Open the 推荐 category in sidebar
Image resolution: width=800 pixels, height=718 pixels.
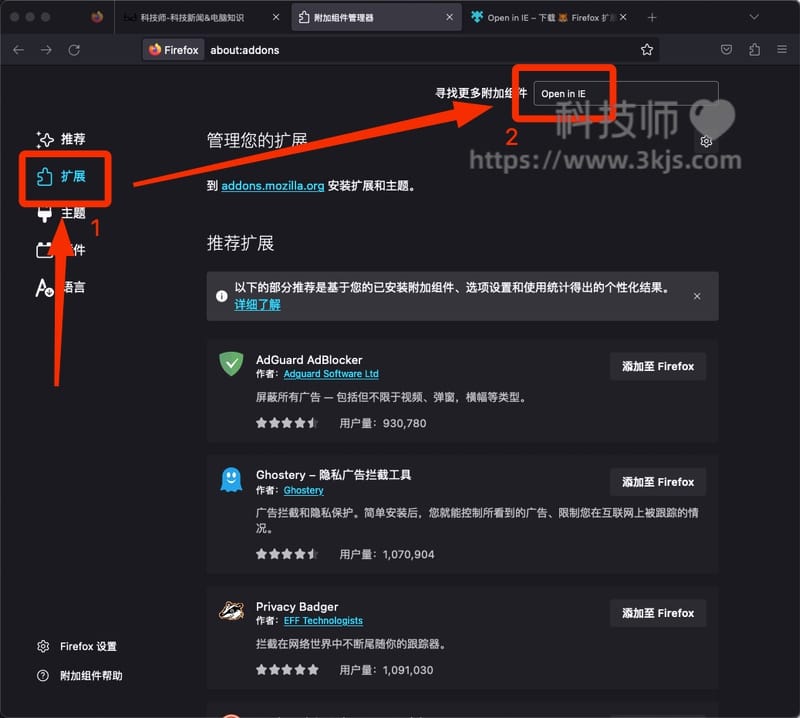point(61,139)
